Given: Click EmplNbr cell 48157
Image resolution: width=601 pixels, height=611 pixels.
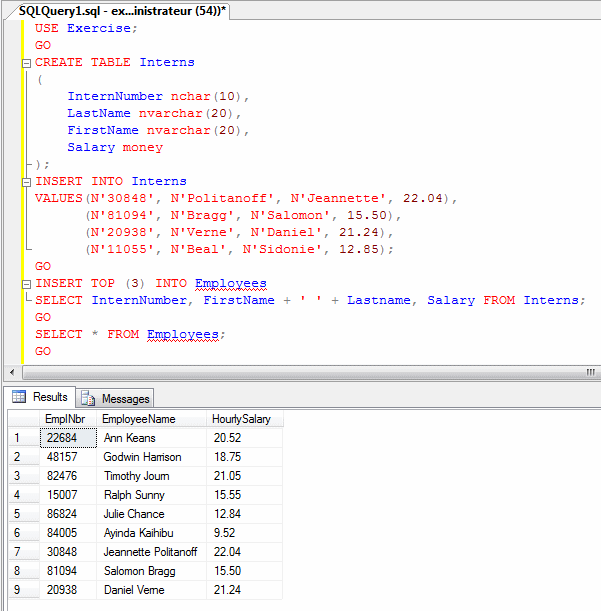Looking at the screenshot, I should [68, 457].
